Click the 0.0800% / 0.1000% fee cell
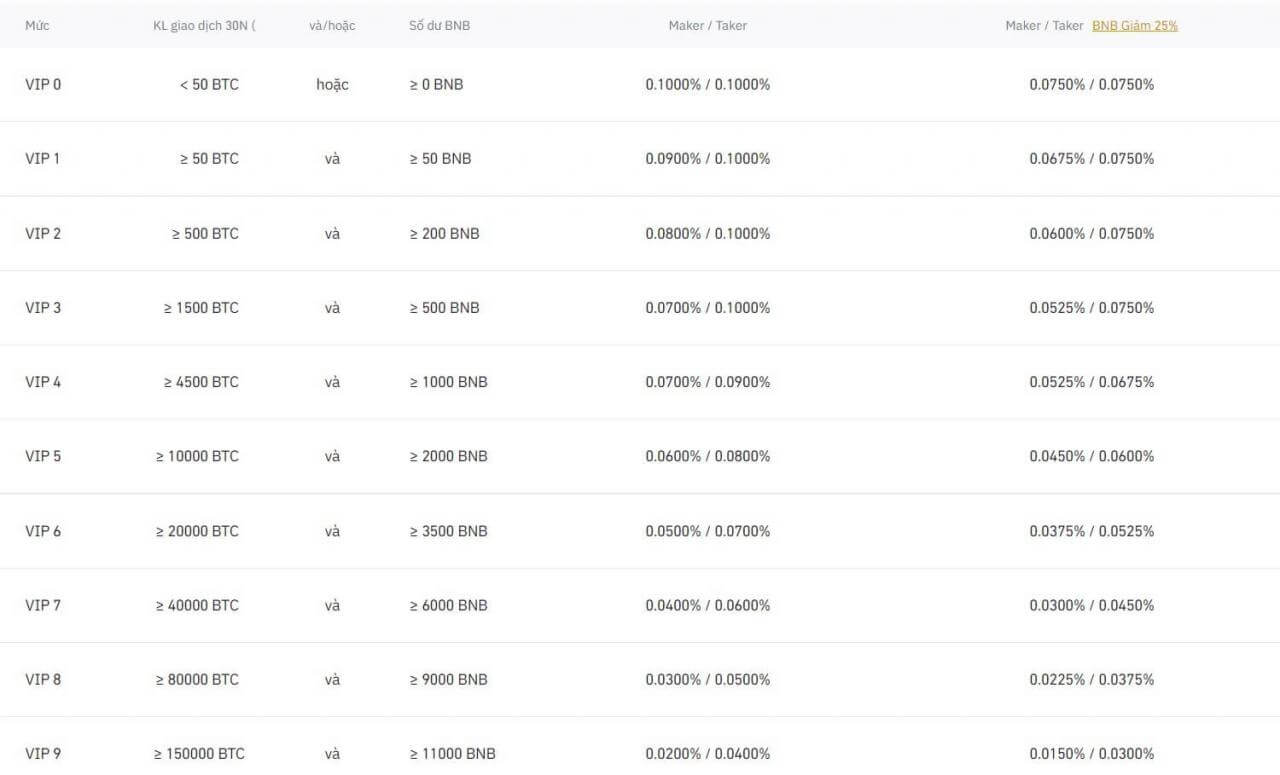The width and height of the screenshot is (1280, 775). tap(708, 234)
